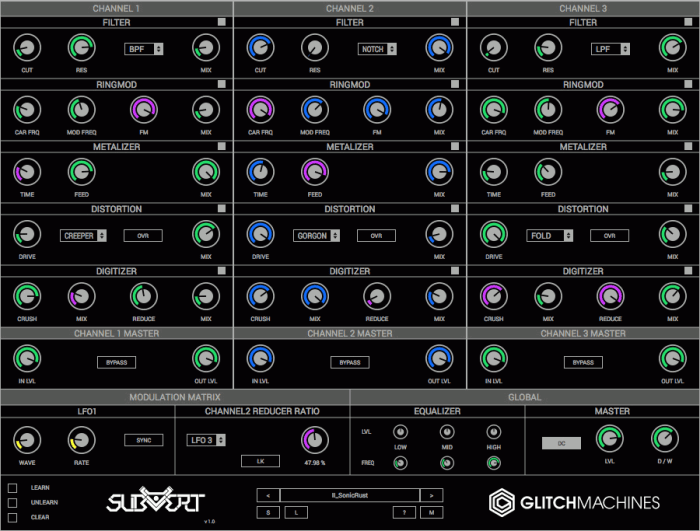Click Channel 1 Metalizer TIME knob
The height and width of the screenshot is (531, 700).
point(27,172)
